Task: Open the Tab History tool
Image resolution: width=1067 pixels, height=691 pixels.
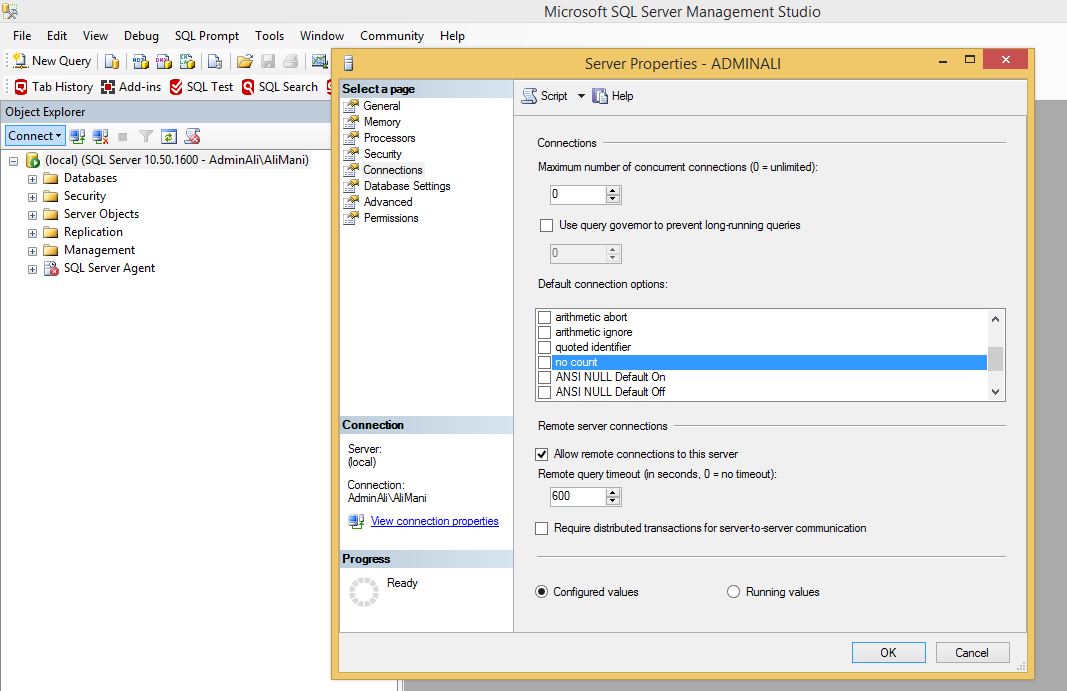Action: click(54, 87)
